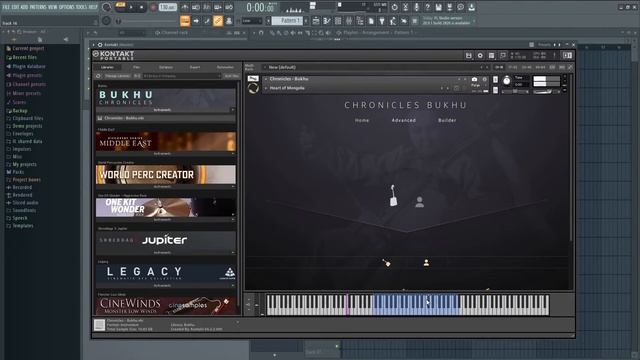Open the ADD menu
The image size is (640, 360).
pyautogui.click(x=23, y=7)
